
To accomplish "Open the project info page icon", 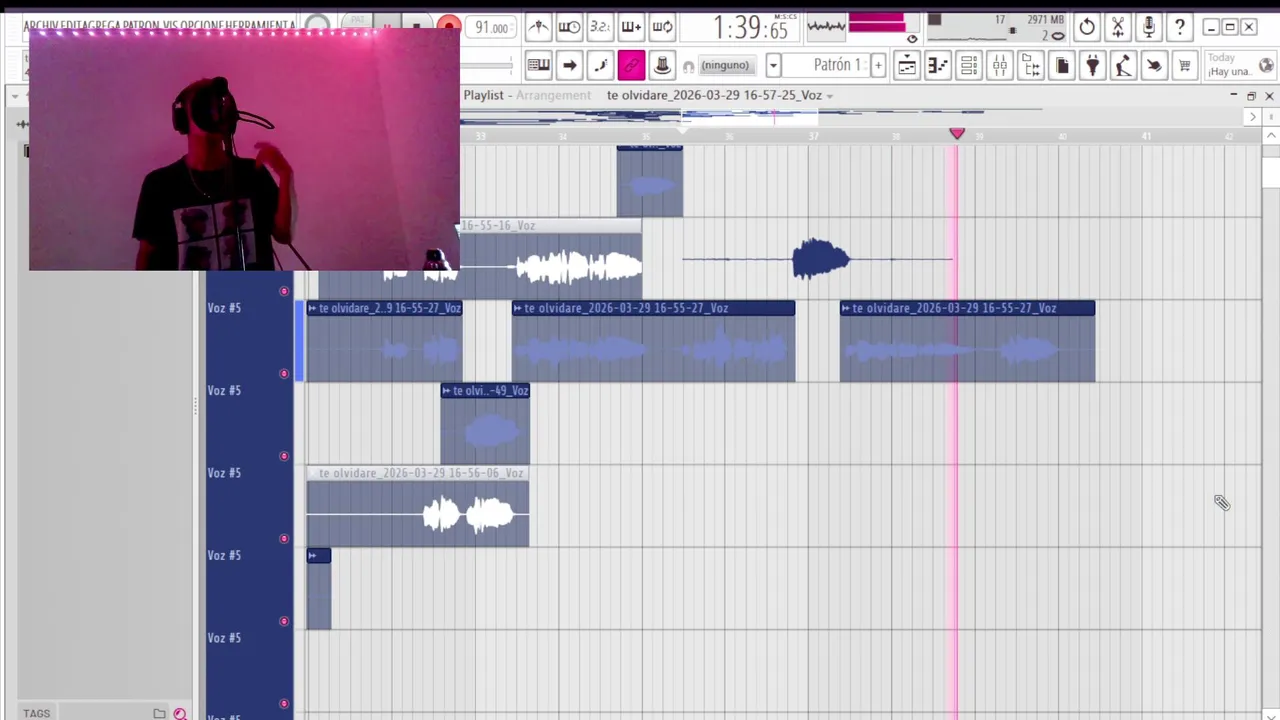I will (x=1062, y=66).
